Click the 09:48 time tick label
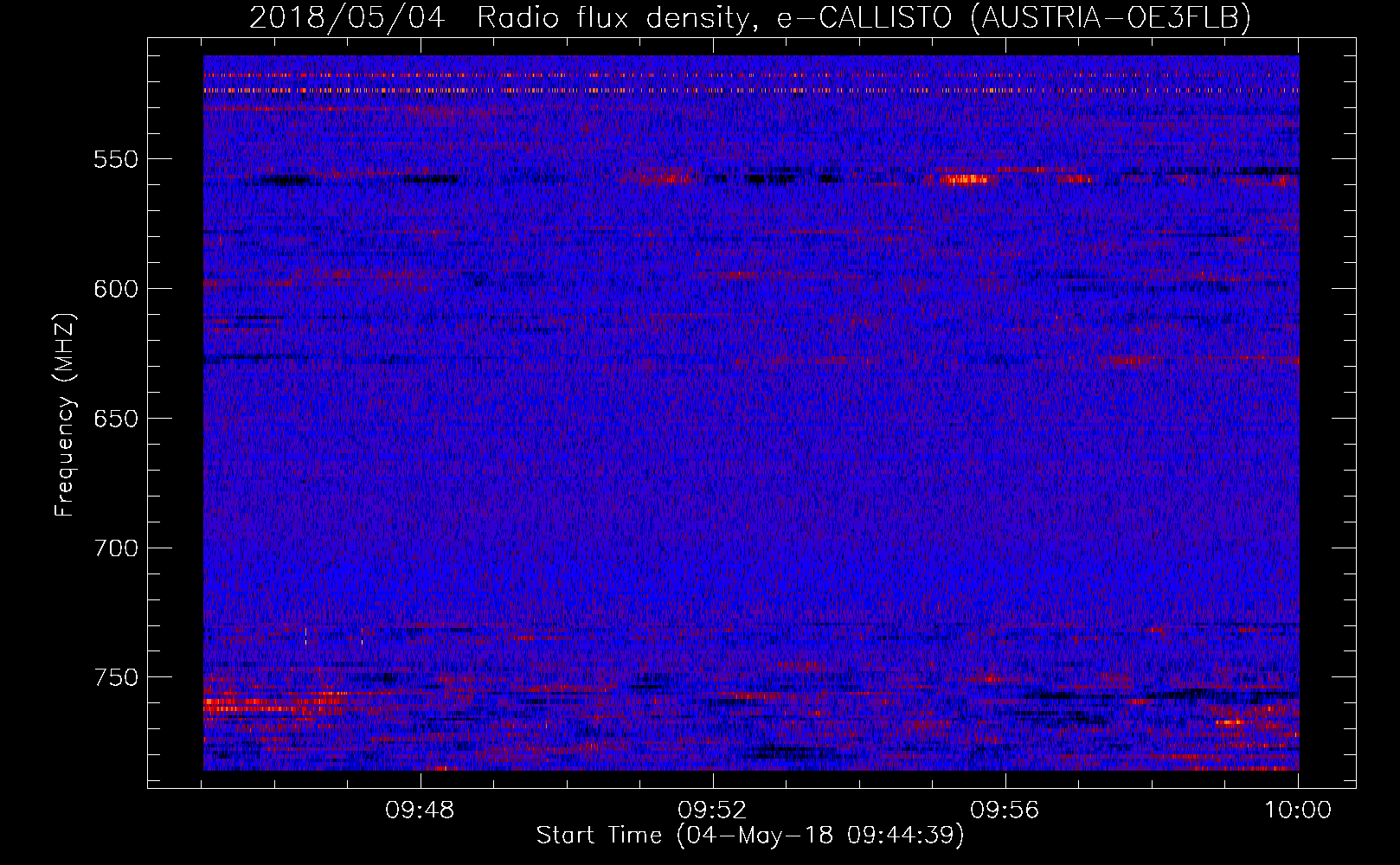This screenshot has width=1400, height=865. [x=421, y=811]
